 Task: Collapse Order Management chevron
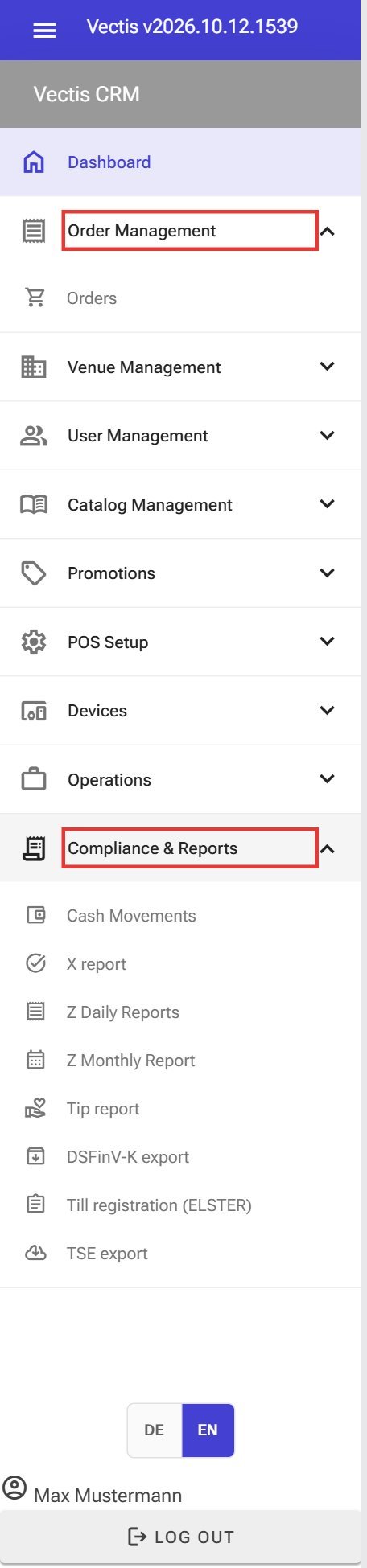click(327, 231)
